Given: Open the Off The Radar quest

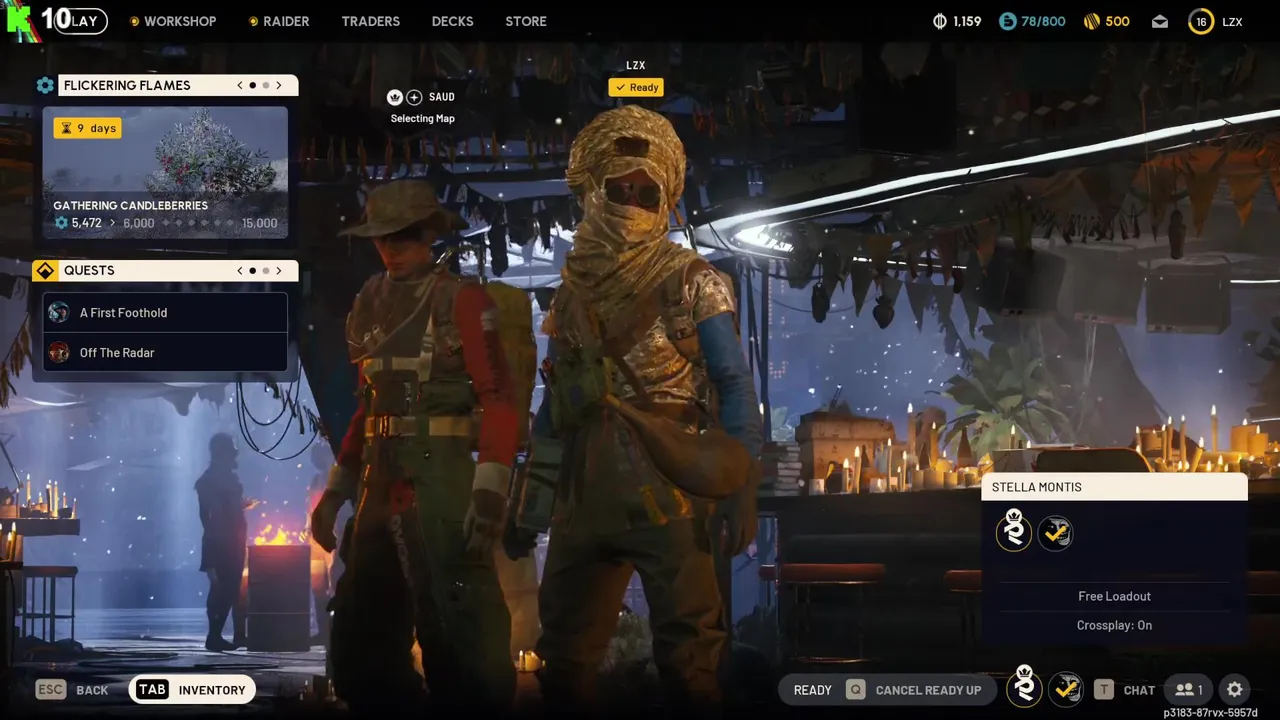Looking at the screenshot, I should click(x=165, y=352).
